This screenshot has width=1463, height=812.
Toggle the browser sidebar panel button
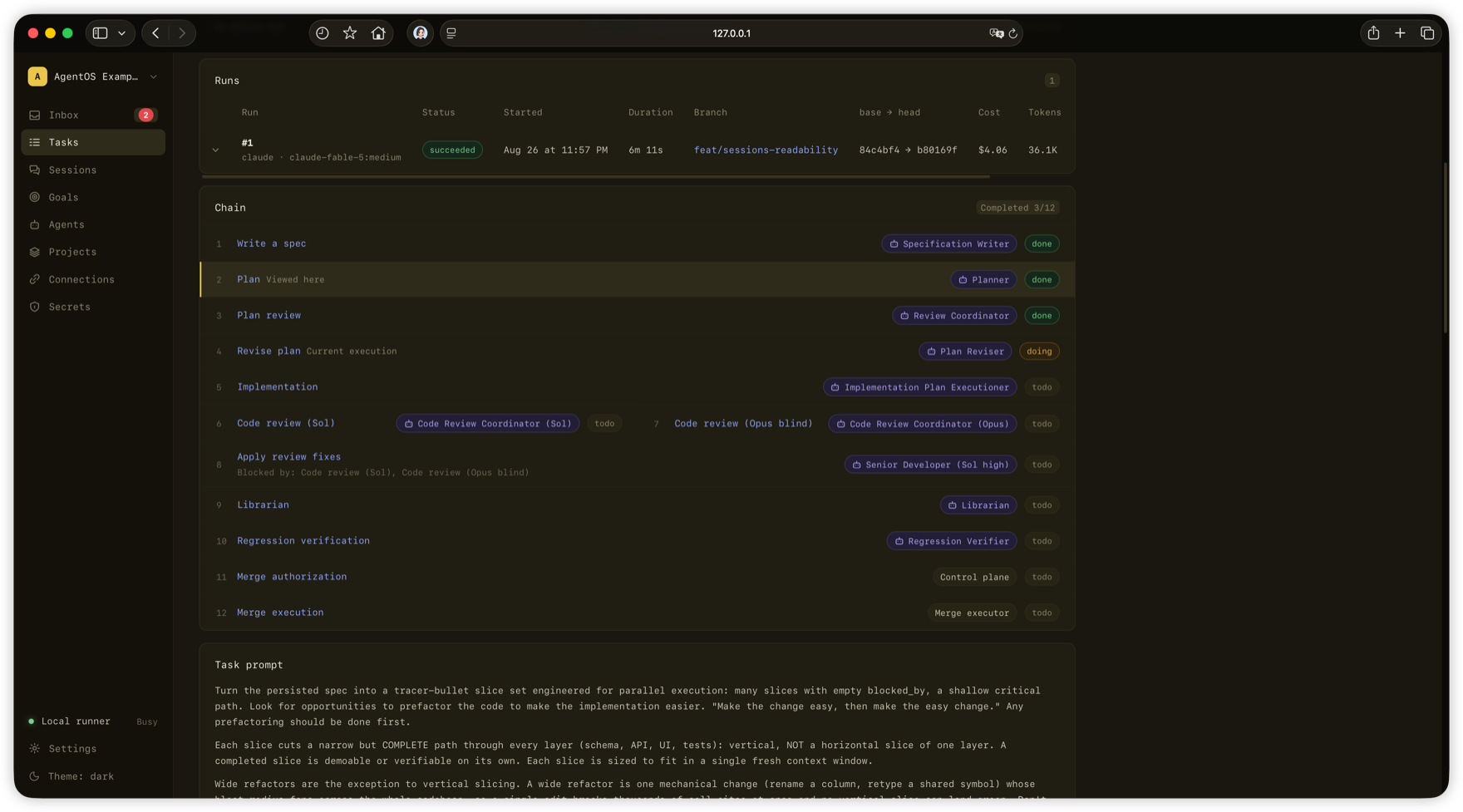coord(101,33)
